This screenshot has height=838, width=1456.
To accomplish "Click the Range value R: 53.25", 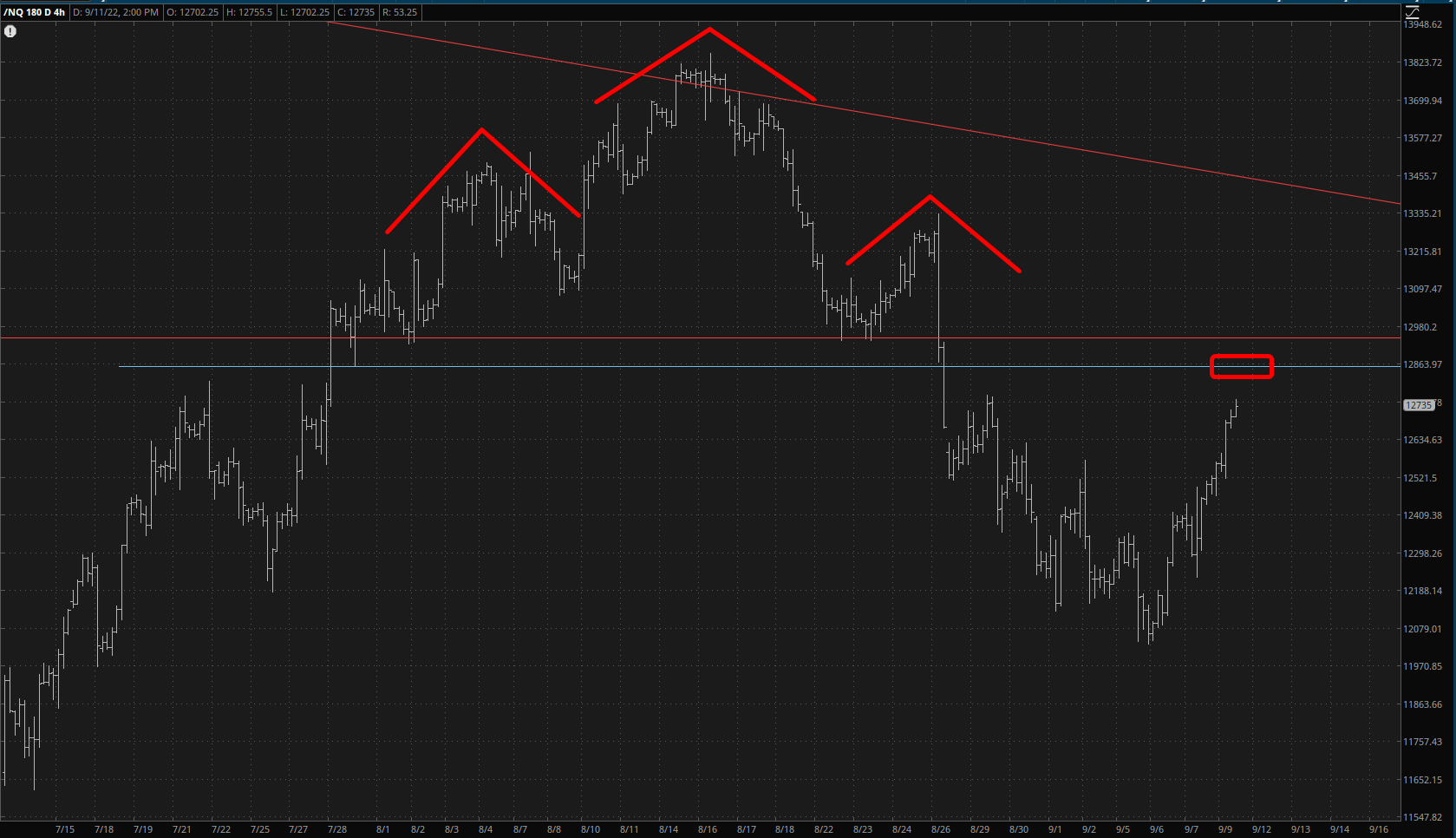I will pos(400,12).
